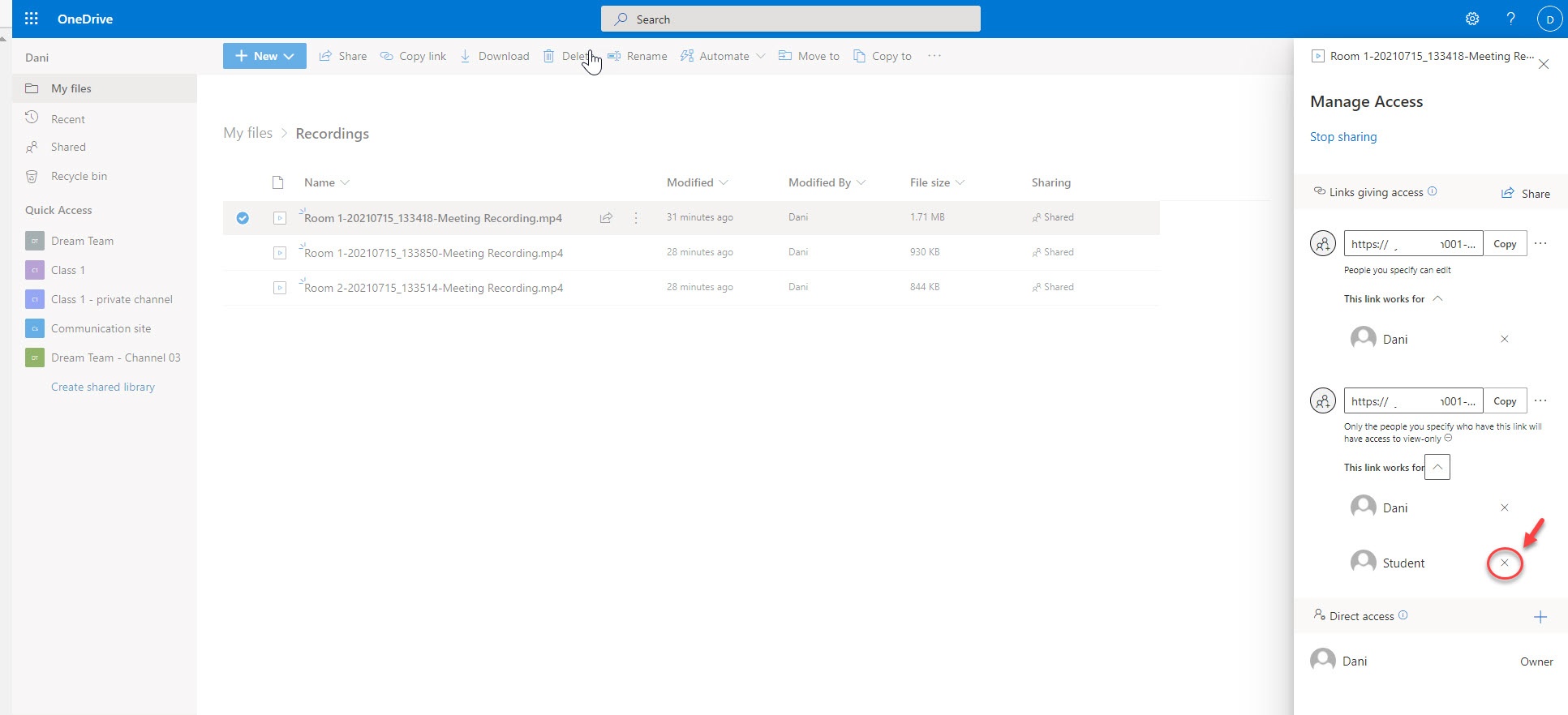This screenshot has width=1568, height=715.
Task: Open Room 1-20210715_133418-Meeting Recording.mp4
Action: 433,218
